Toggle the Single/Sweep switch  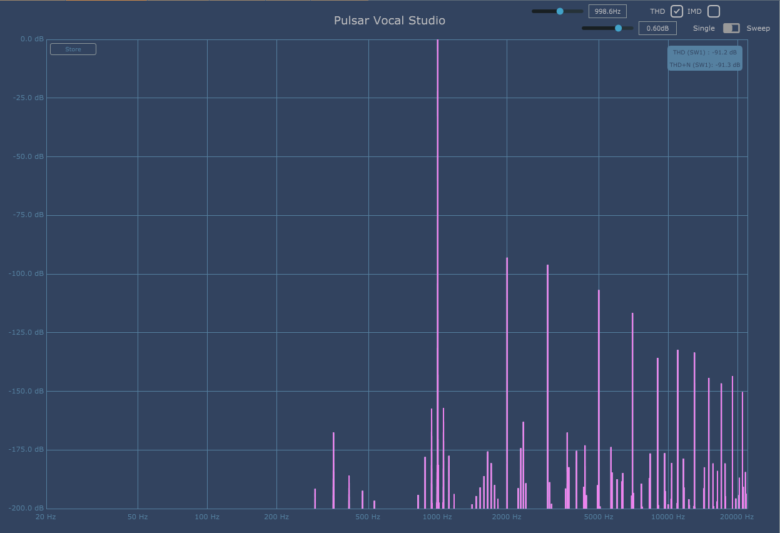coord(731,28)
